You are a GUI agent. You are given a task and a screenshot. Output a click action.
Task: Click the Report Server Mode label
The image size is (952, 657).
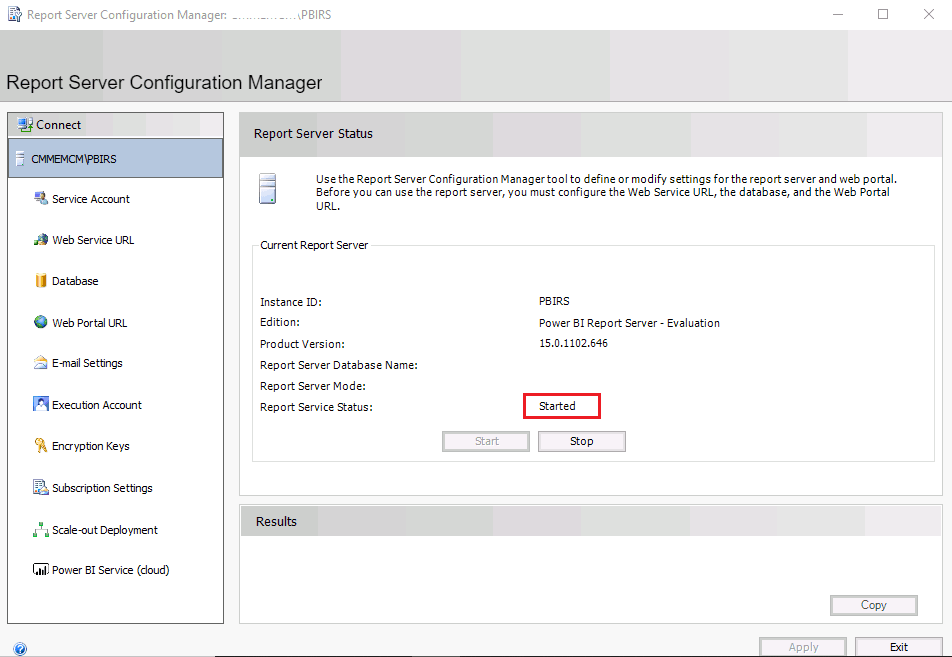tap(313, 386)
